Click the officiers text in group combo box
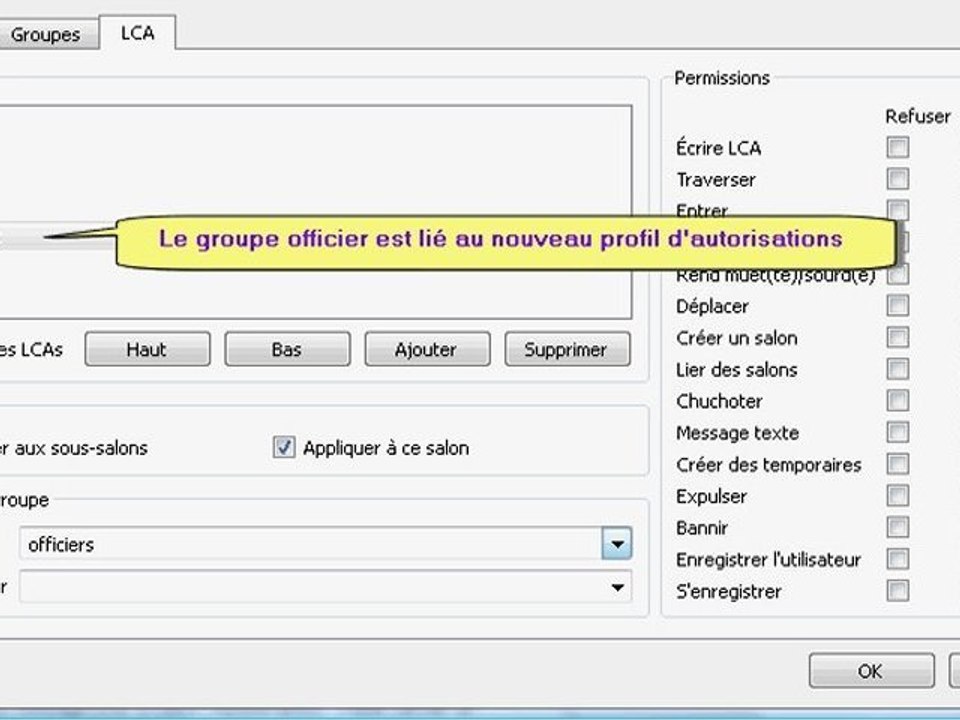This screenshot has height=720, width=960. [x=61, y=544]
